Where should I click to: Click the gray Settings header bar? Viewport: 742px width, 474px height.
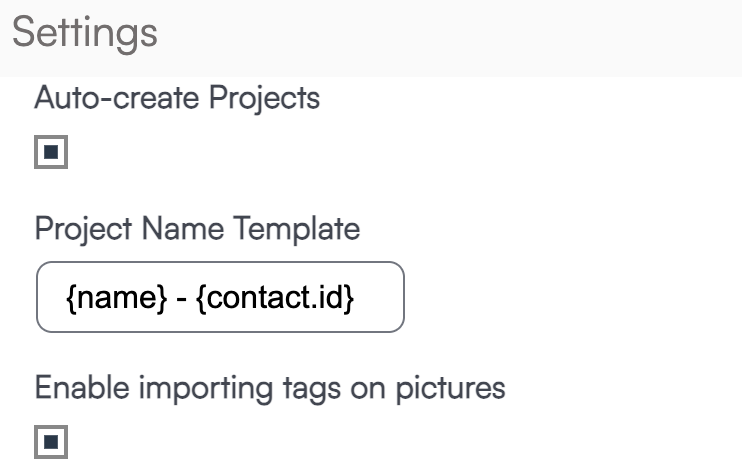(x=450, y=35)
